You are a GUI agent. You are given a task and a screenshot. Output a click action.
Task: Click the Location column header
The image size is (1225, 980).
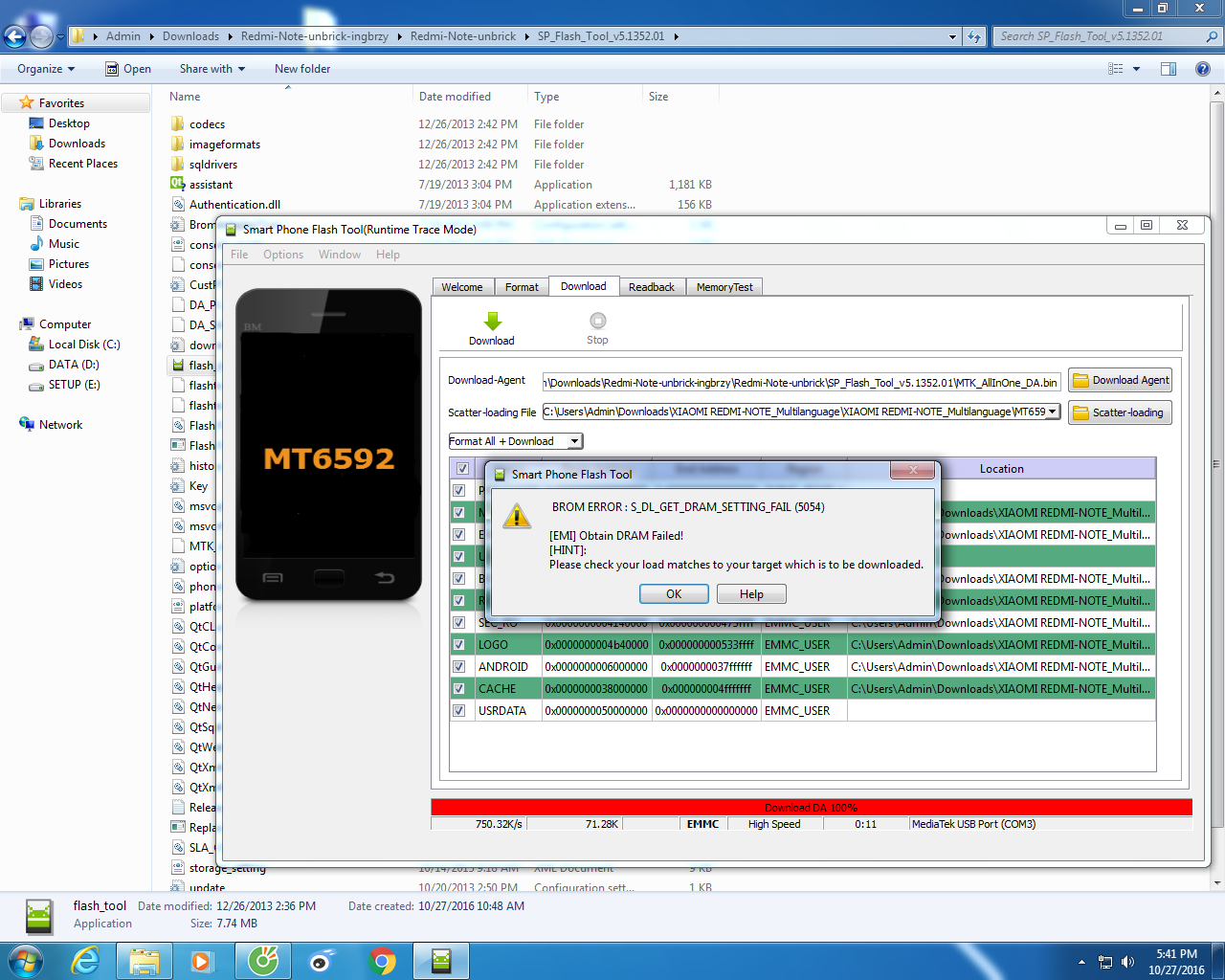(1001, 469)
